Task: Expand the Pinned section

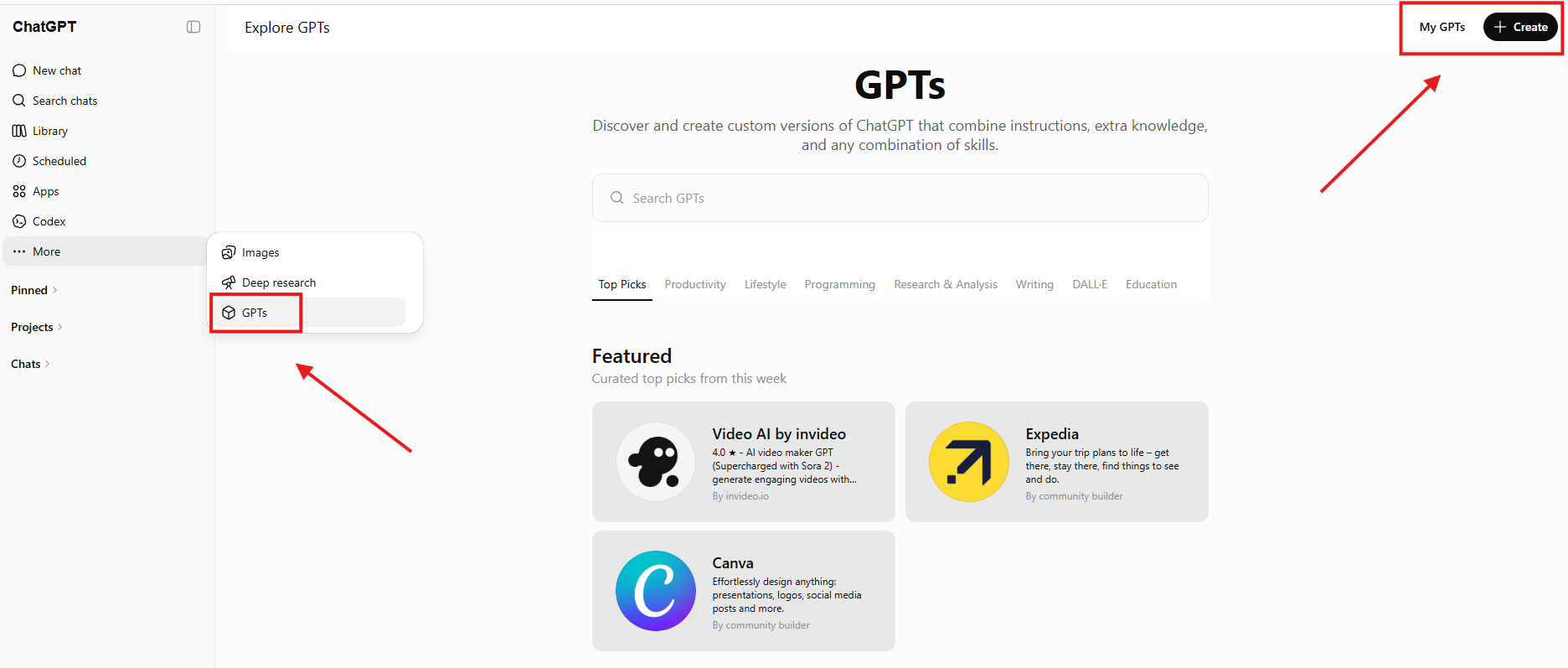Action: pos(34,290)
